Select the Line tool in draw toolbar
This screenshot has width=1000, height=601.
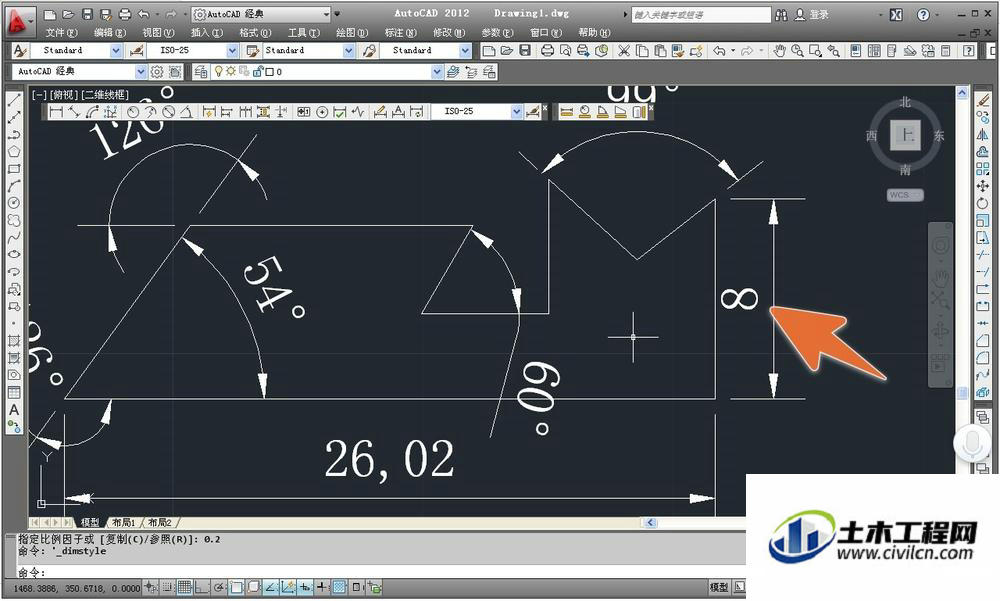(x=13, y=100)
